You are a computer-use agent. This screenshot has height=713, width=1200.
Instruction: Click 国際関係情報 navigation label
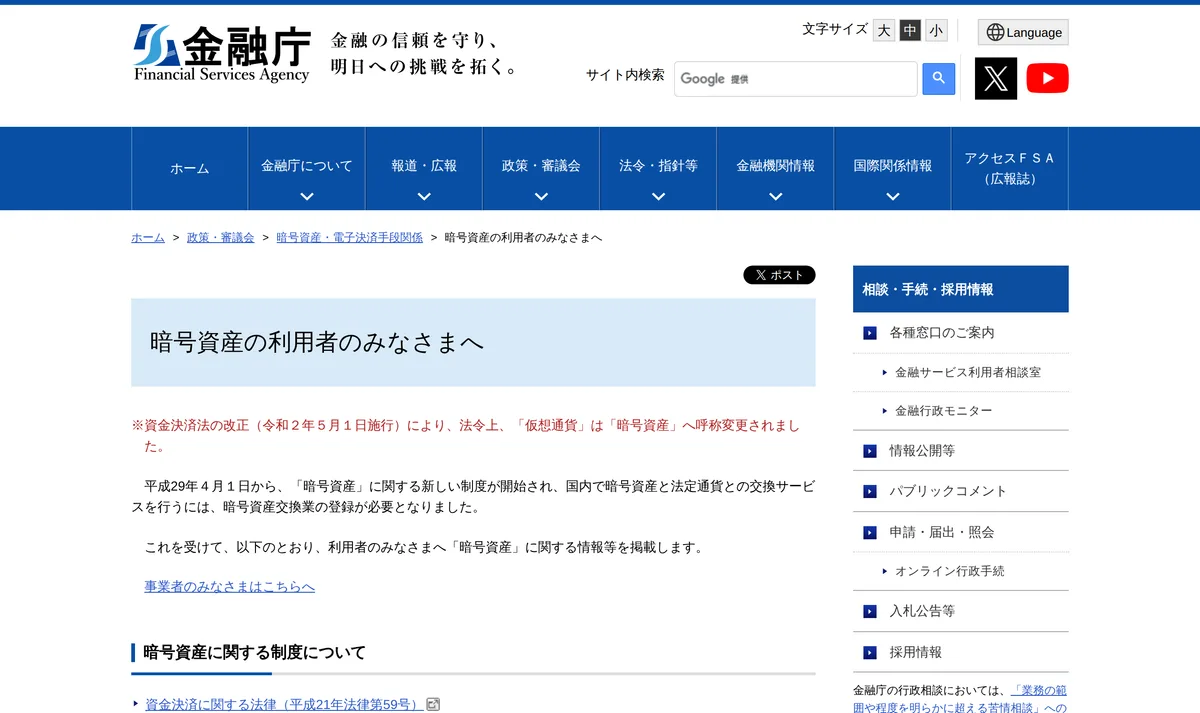coord(893,166)
